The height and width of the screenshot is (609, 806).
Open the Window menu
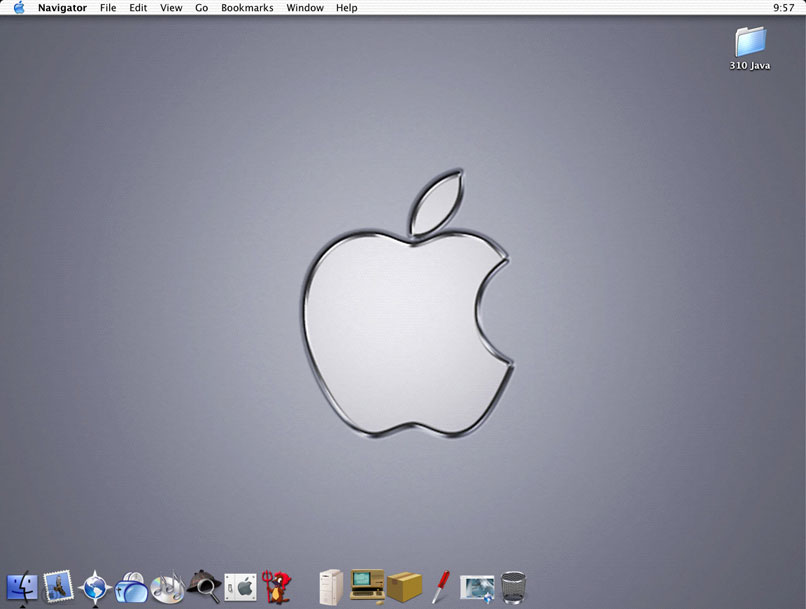[305, 8]
